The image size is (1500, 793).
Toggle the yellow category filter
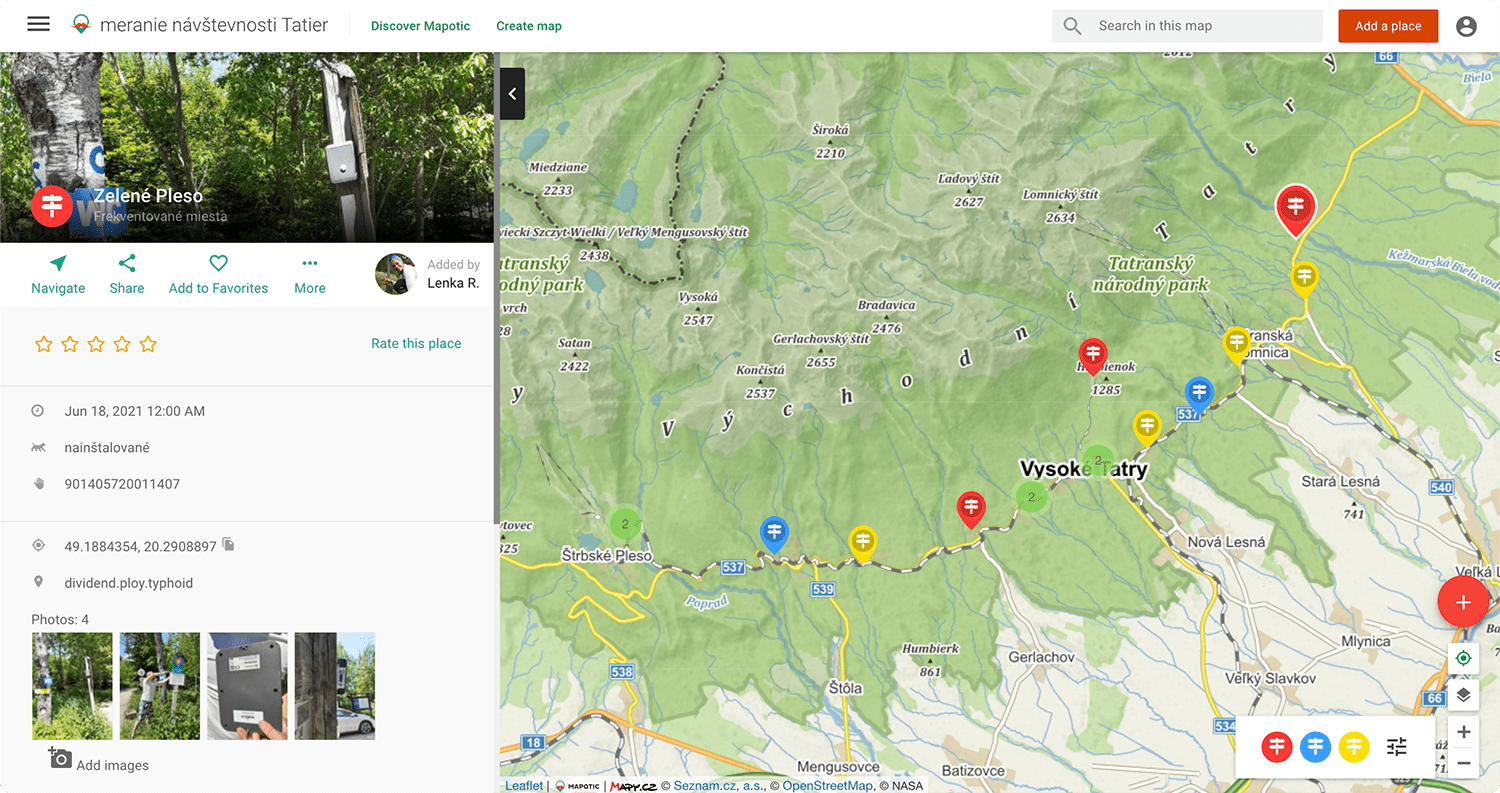click(x=1354, y=747)
